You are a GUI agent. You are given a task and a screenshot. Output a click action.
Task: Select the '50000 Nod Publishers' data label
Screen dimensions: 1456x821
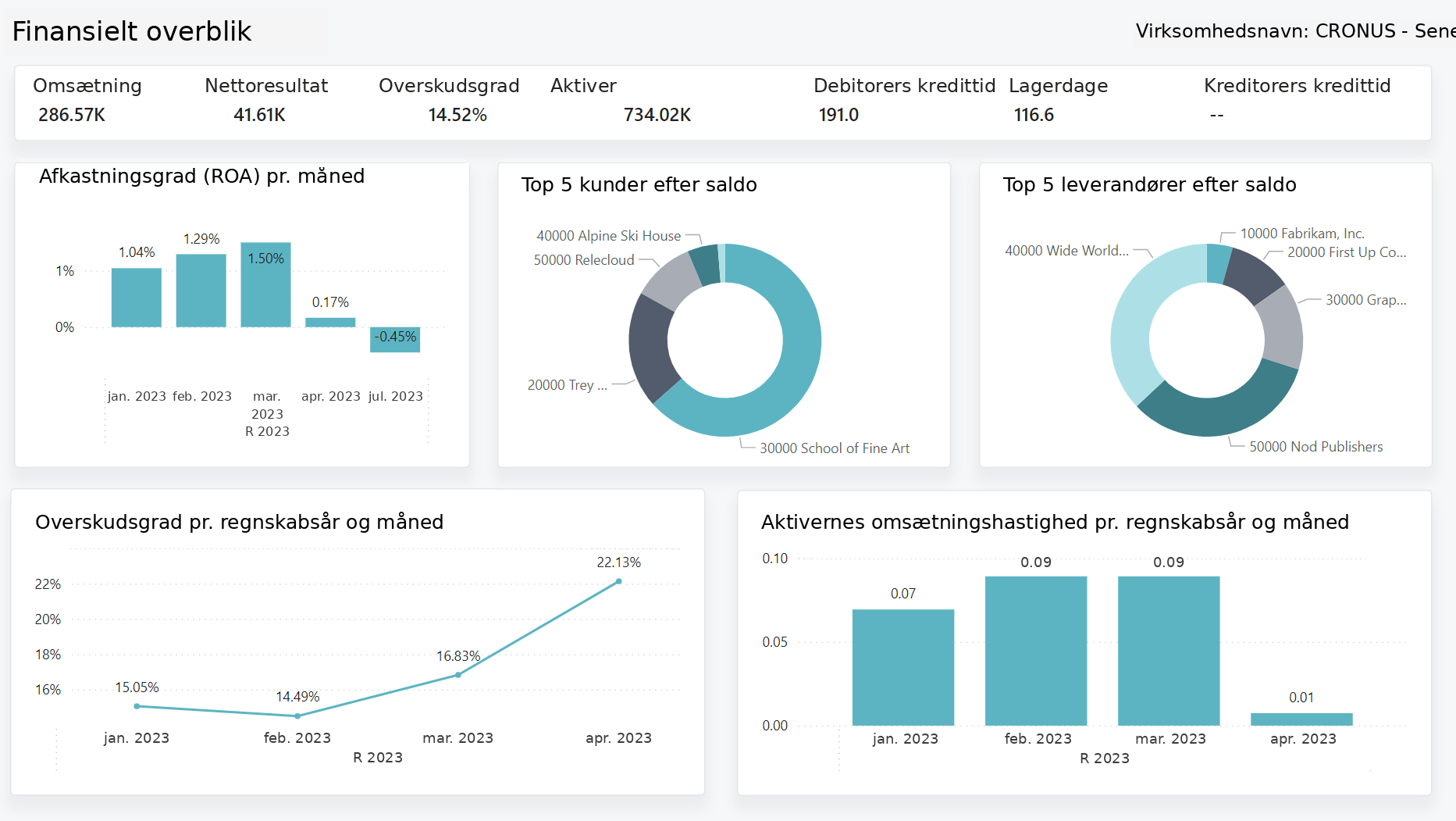pos(1315,447)
